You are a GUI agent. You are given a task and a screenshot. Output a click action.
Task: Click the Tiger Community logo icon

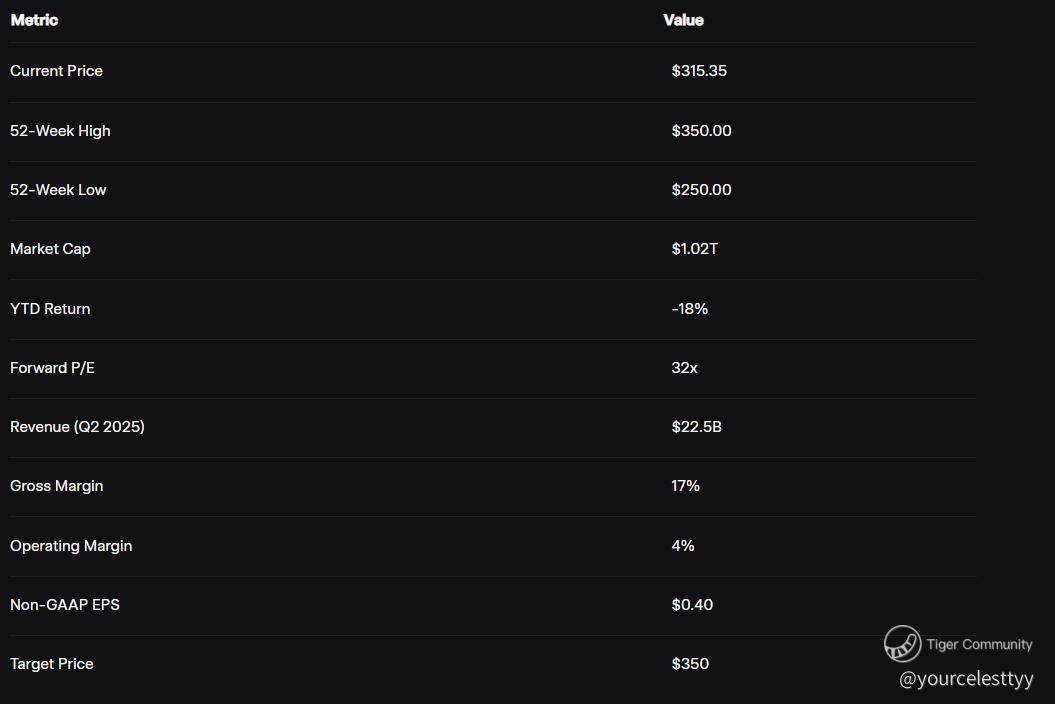(x=902, y=644)
